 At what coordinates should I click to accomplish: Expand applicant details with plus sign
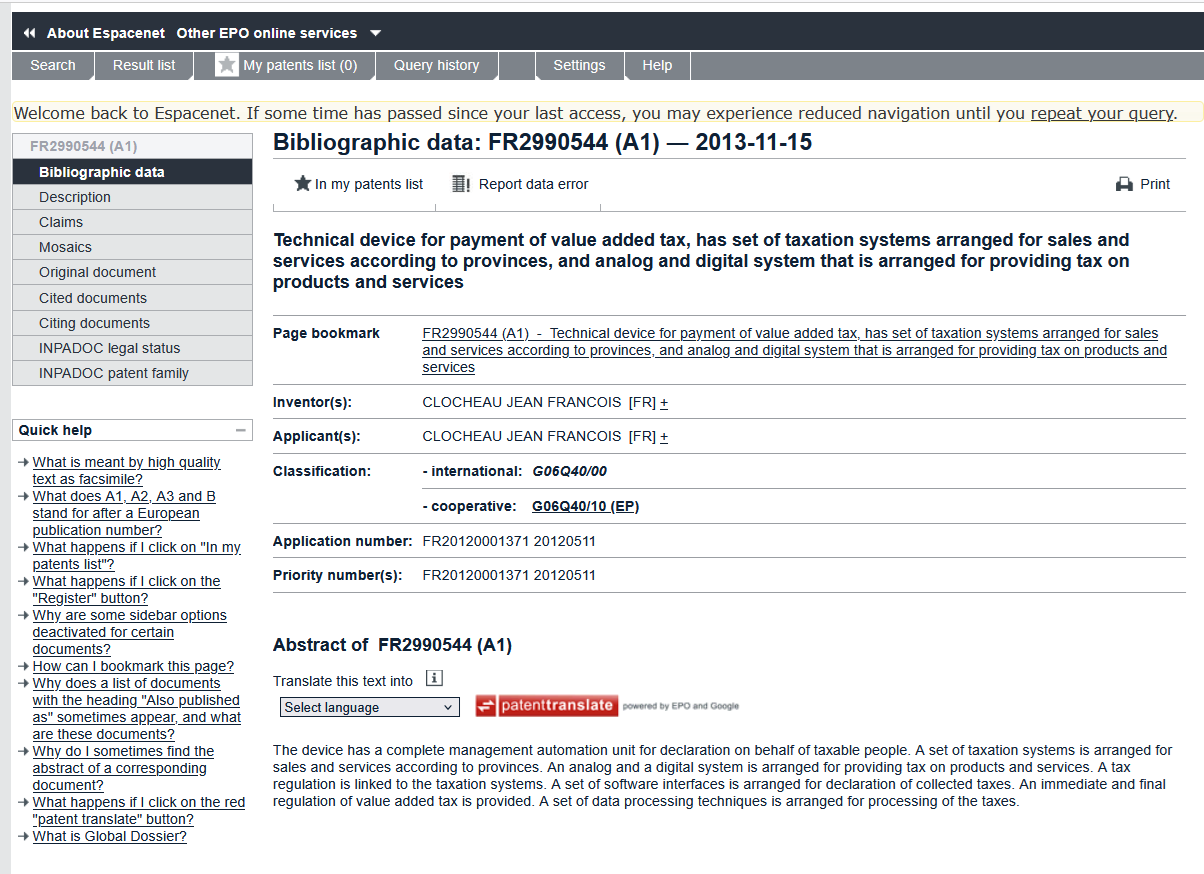point(664,436)
